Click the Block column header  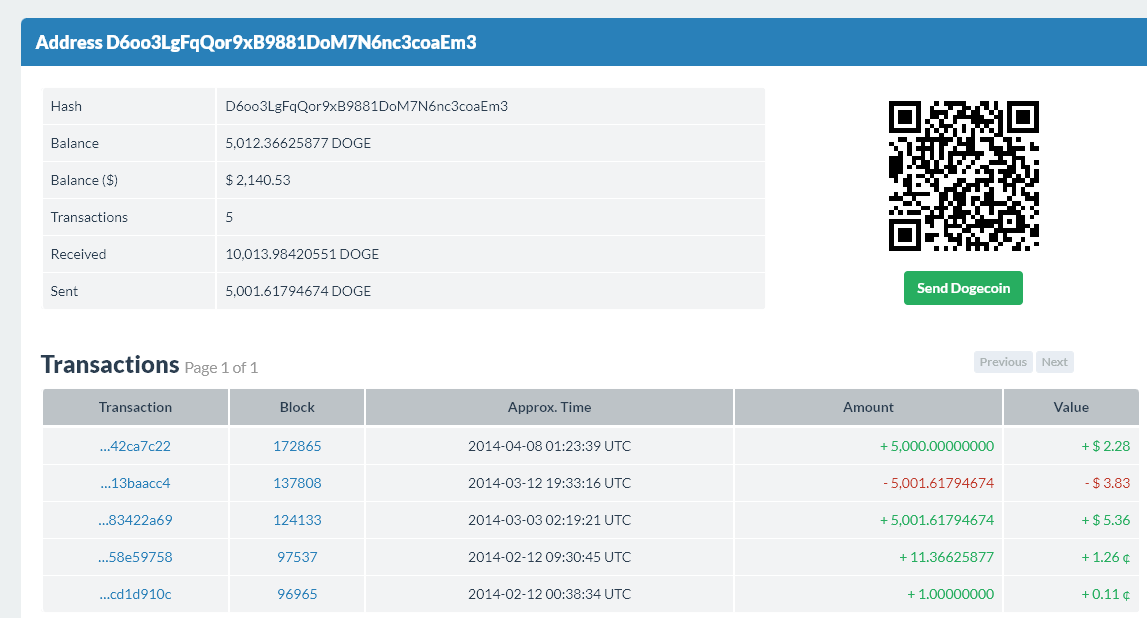(297, 407)
